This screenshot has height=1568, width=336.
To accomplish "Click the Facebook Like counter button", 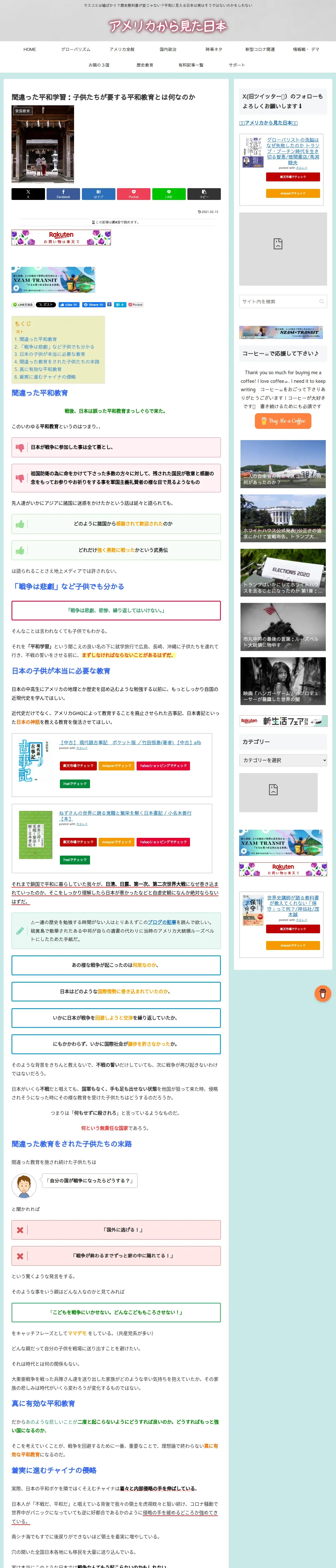I will point(69,304).
